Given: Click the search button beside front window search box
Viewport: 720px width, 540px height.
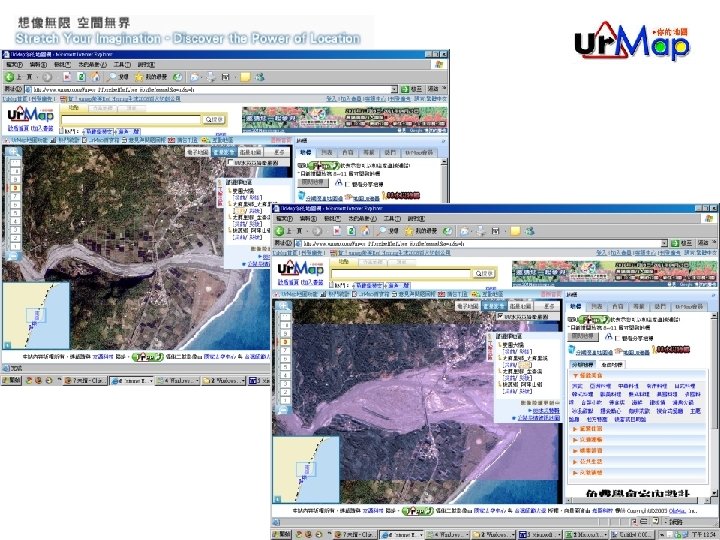Looking at the screenshot, I should tap(484, 274).
